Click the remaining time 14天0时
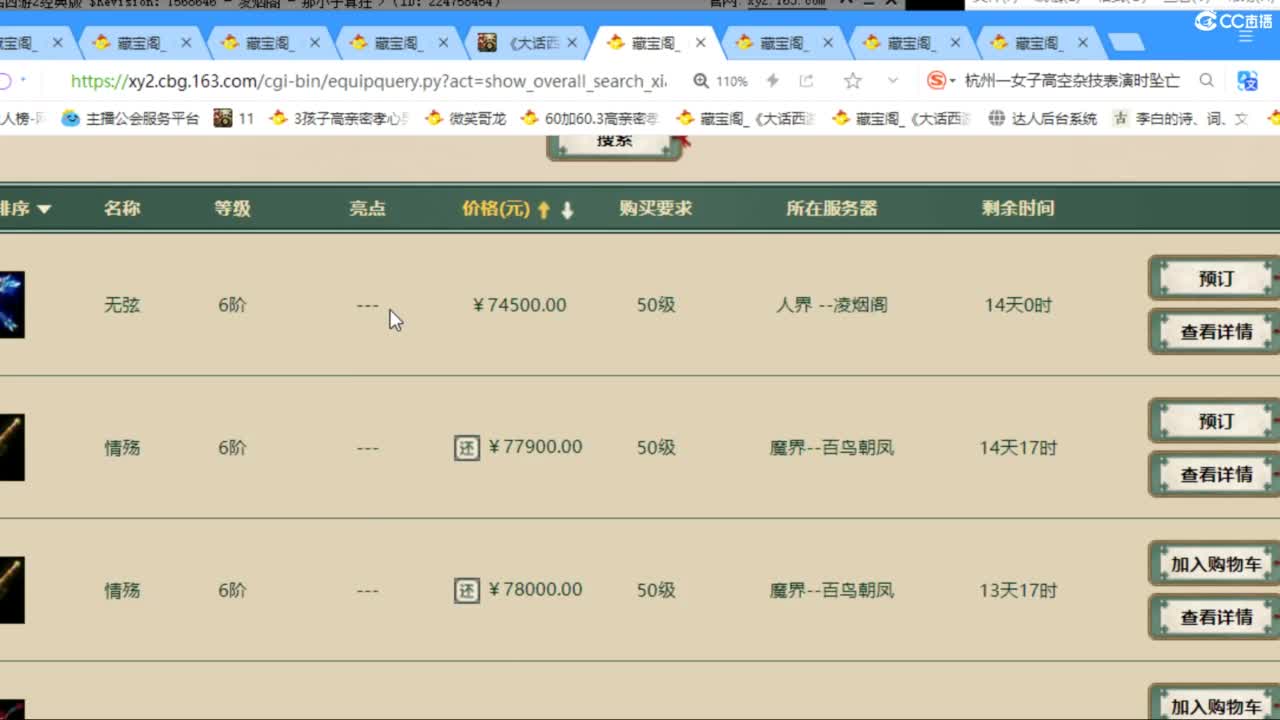The image size is (1280, 720). coord(1018,305)
